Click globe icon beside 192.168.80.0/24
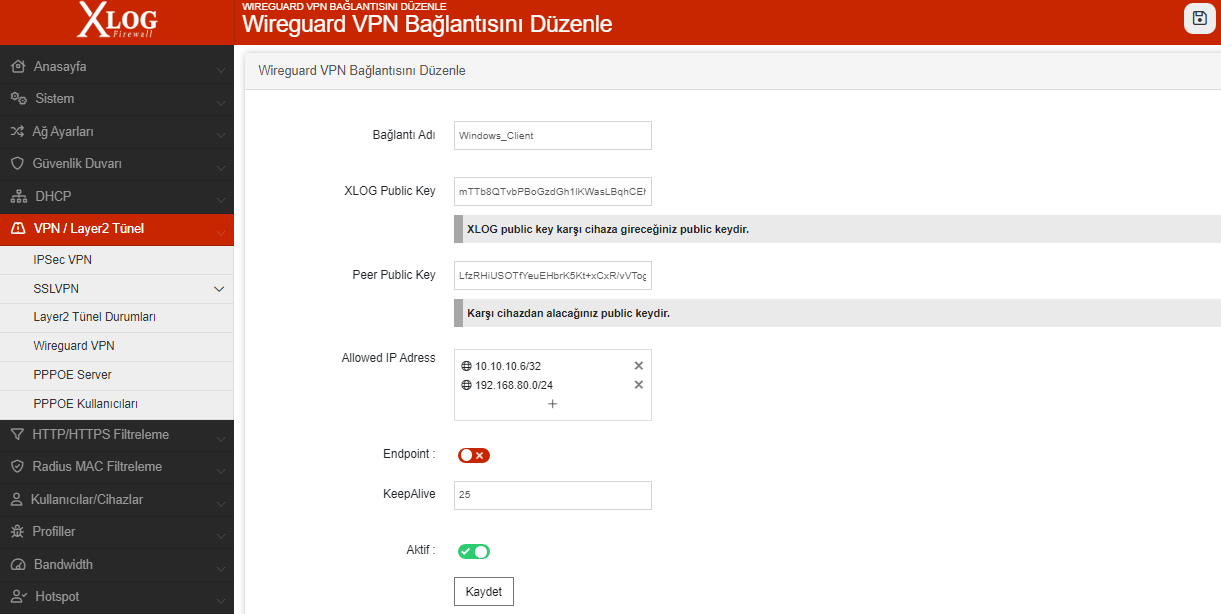The width and height of the screenshot is (1221, 614). click(466, 385)
